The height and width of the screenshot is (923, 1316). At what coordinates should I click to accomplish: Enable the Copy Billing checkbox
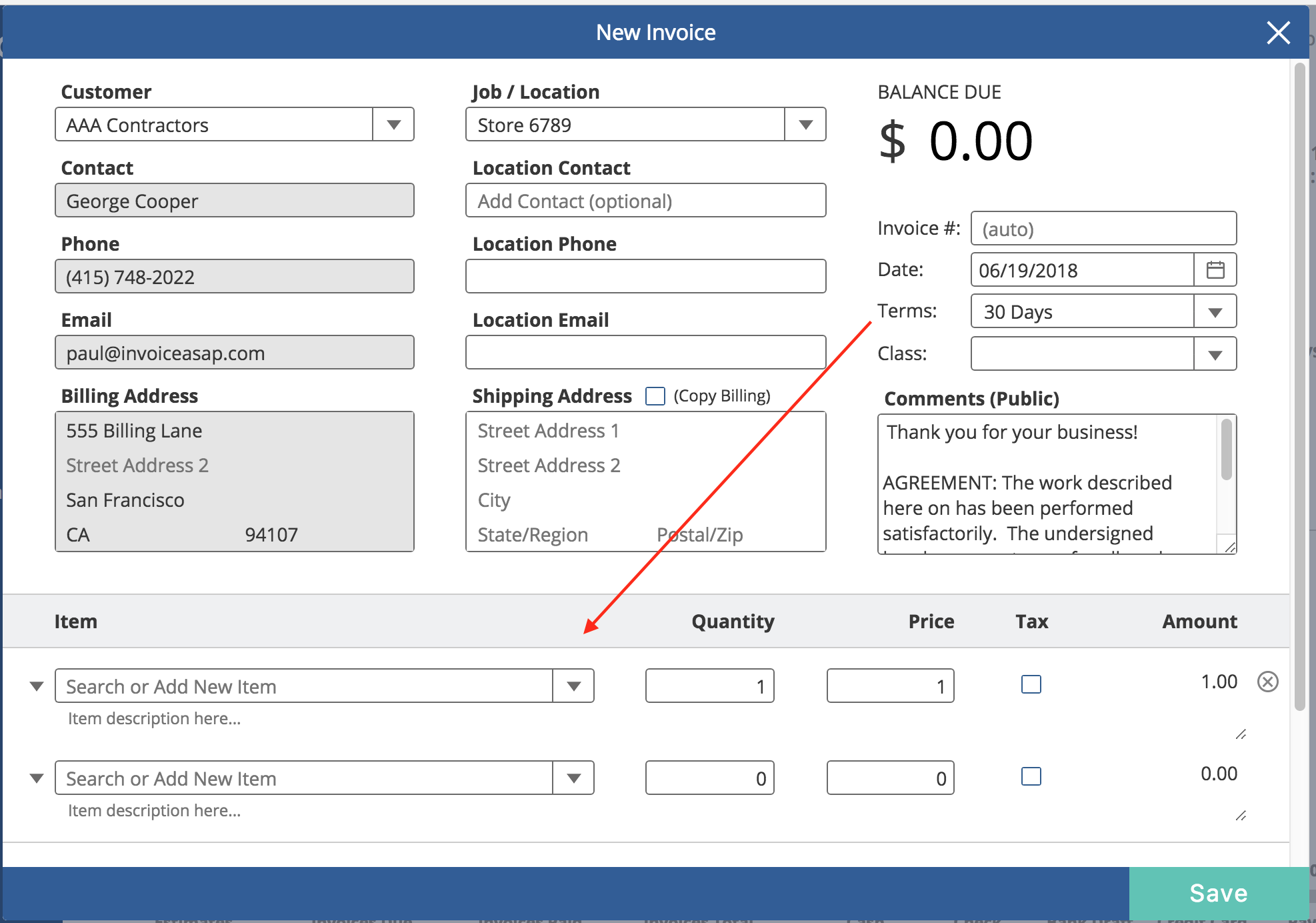tap(655, 395)
